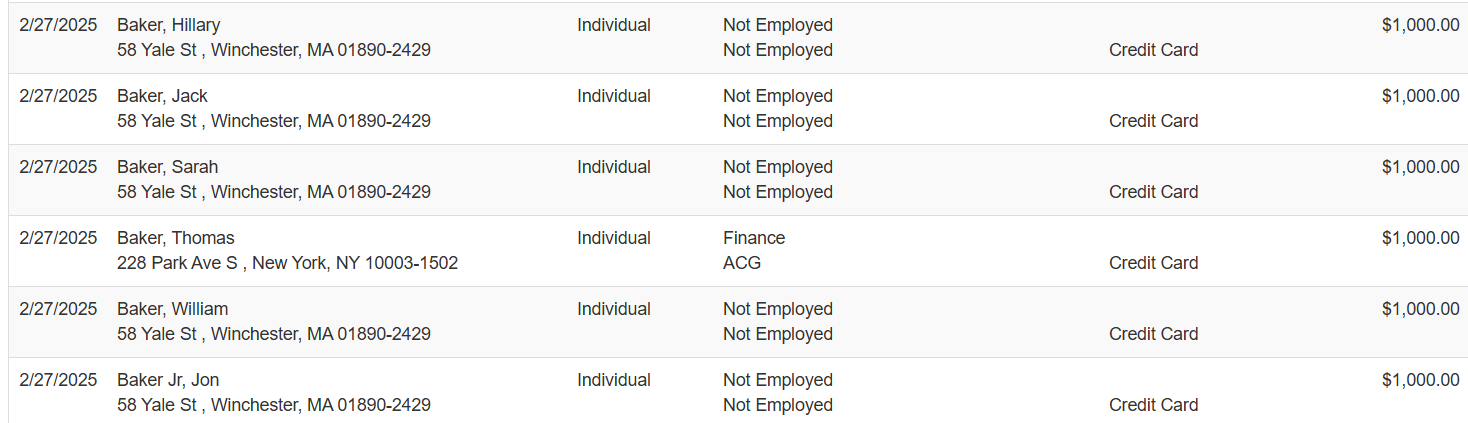This screenshot has height=423, width=1468.
Task: Click the 228 Park Ave S address
Action: pyautogui.click(x=287, y=263)
